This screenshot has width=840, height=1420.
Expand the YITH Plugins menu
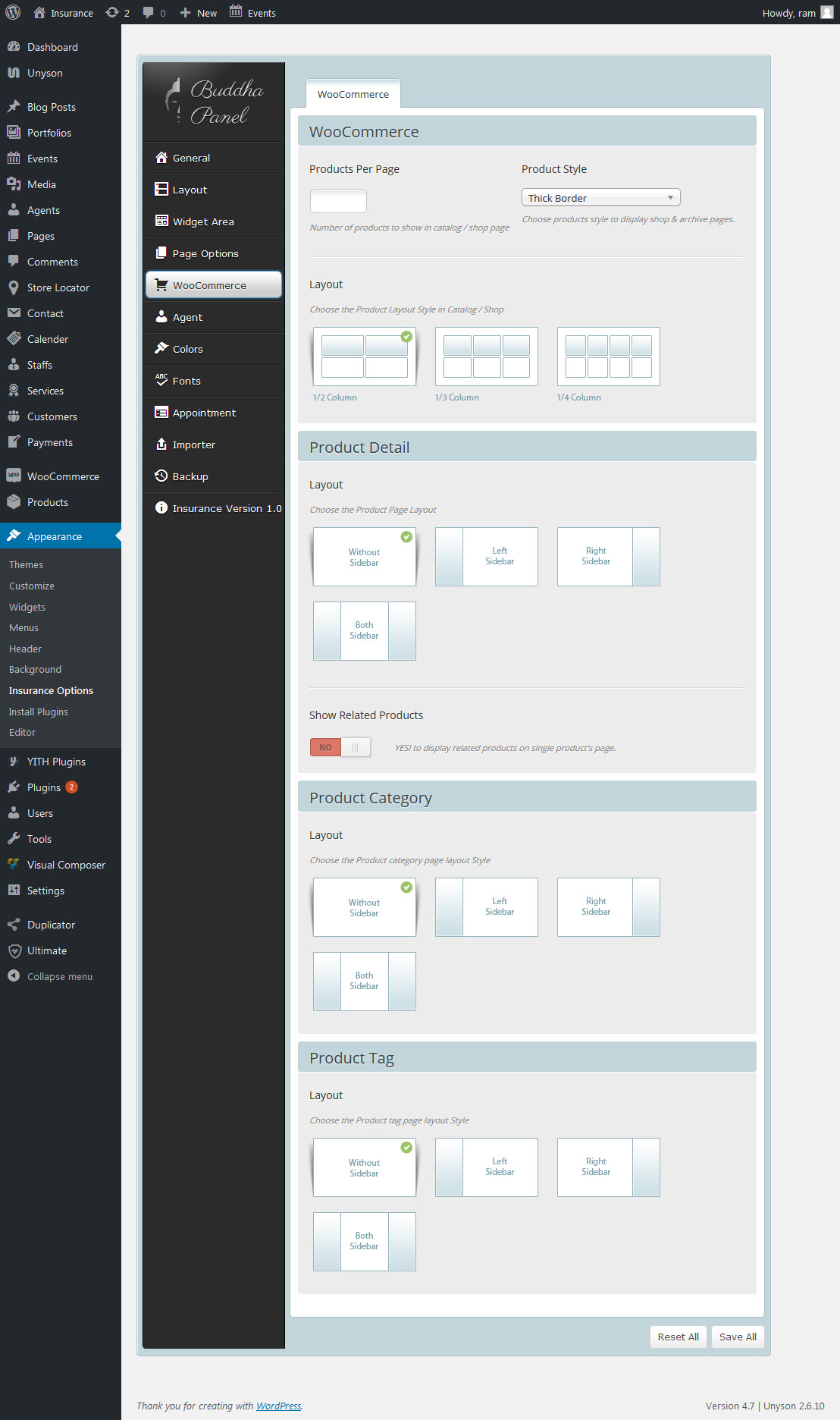pos(61,762)
